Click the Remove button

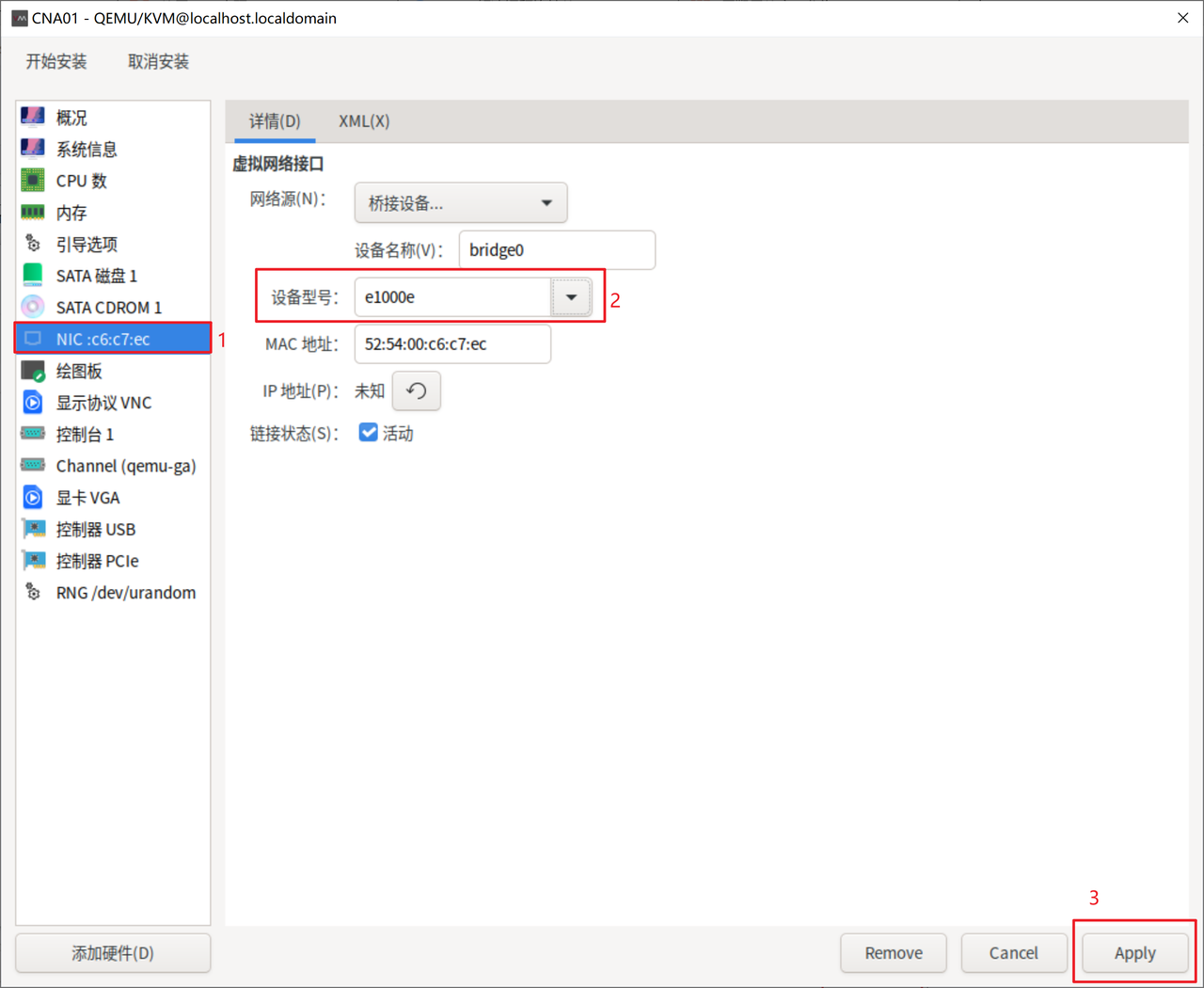(x=894, y=953)
